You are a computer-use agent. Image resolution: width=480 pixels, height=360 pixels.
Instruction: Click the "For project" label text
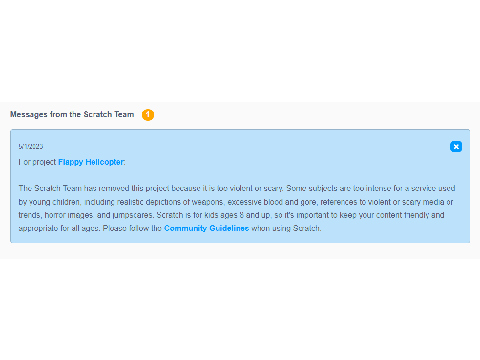[37, 162]
